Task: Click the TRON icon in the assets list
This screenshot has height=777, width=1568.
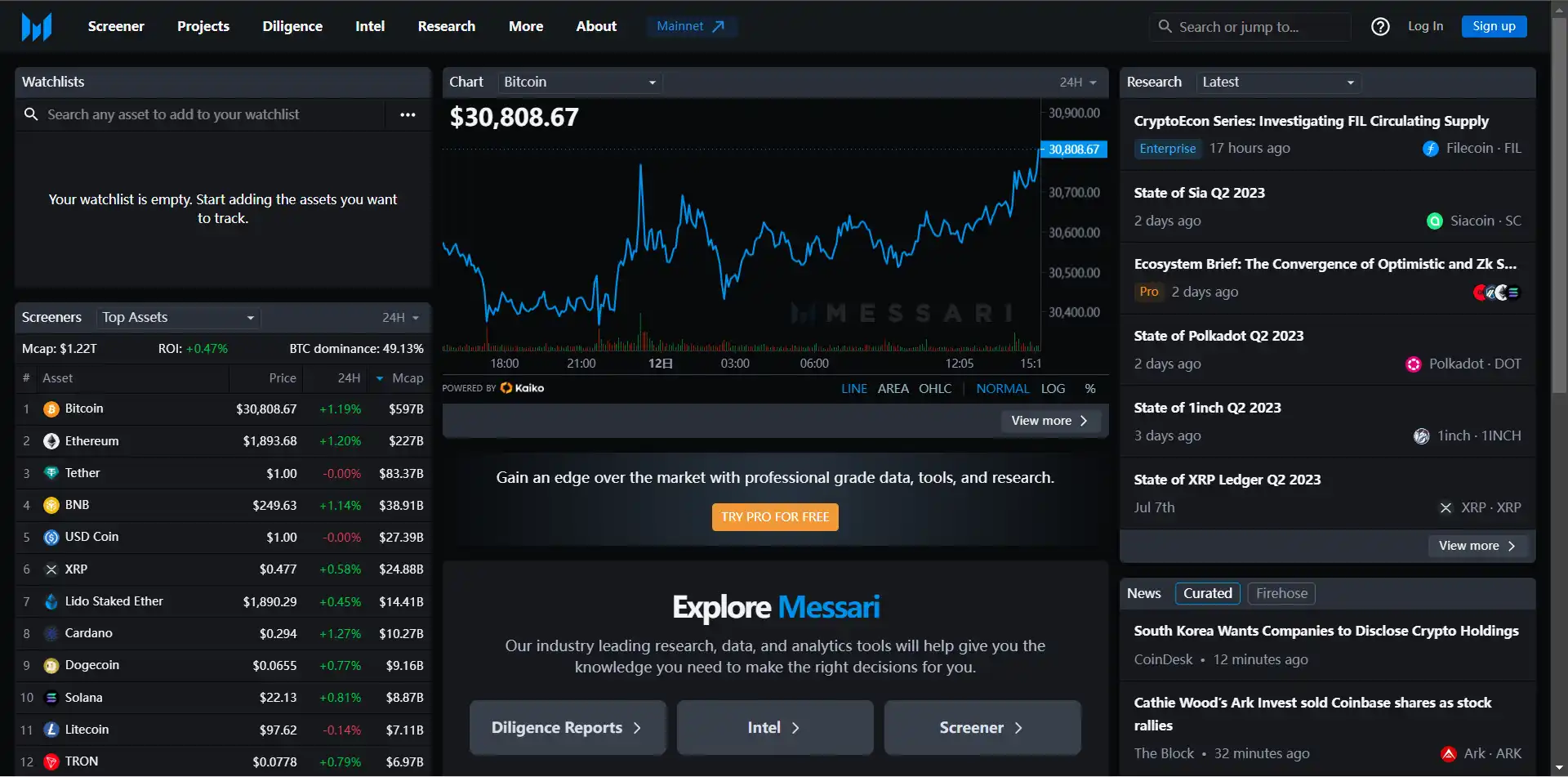Action: (x=51, y=761)
